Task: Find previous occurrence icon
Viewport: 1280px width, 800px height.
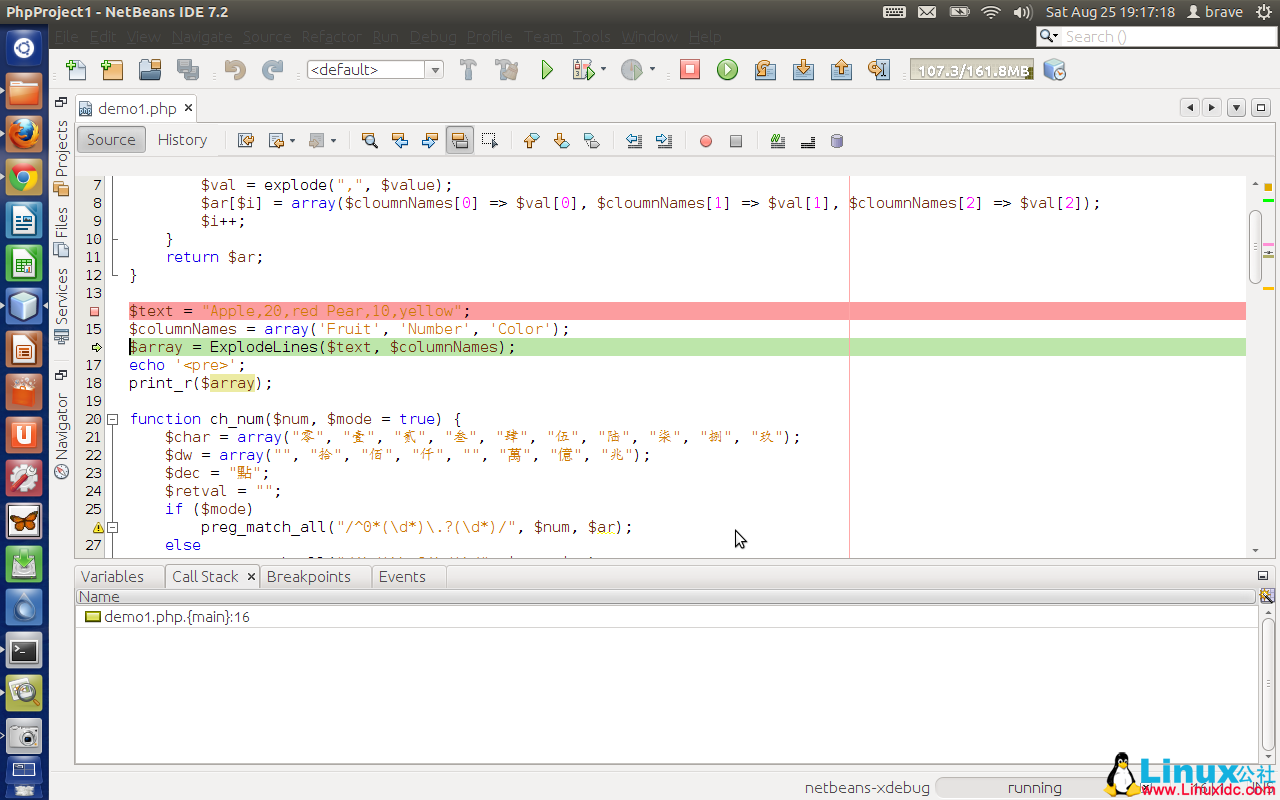Action: tap(400, 141)
